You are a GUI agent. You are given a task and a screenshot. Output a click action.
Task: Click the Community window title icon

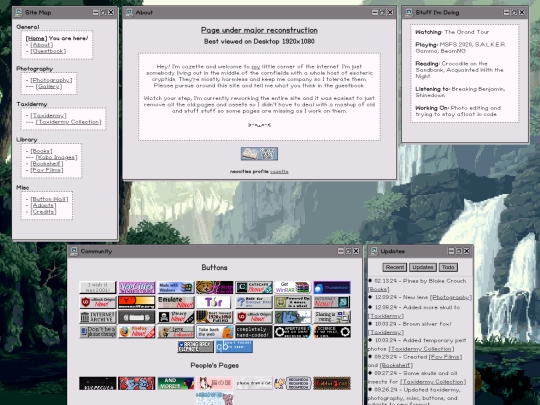pyautogui.click(x=74, y=251)
